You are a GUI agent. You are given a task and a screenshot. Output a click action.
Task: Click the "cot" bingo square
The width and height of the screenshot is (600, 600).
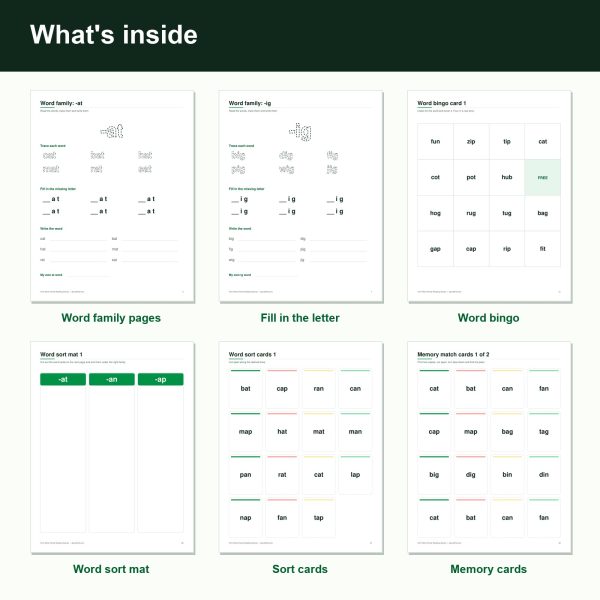[435, 178]
